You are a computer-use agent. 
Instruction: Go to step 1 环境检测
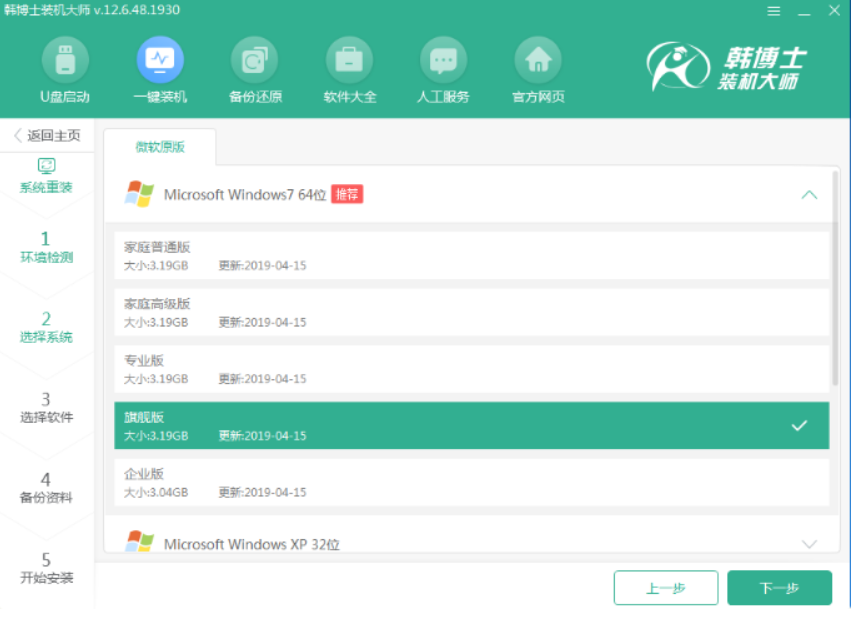click(46, 247)
